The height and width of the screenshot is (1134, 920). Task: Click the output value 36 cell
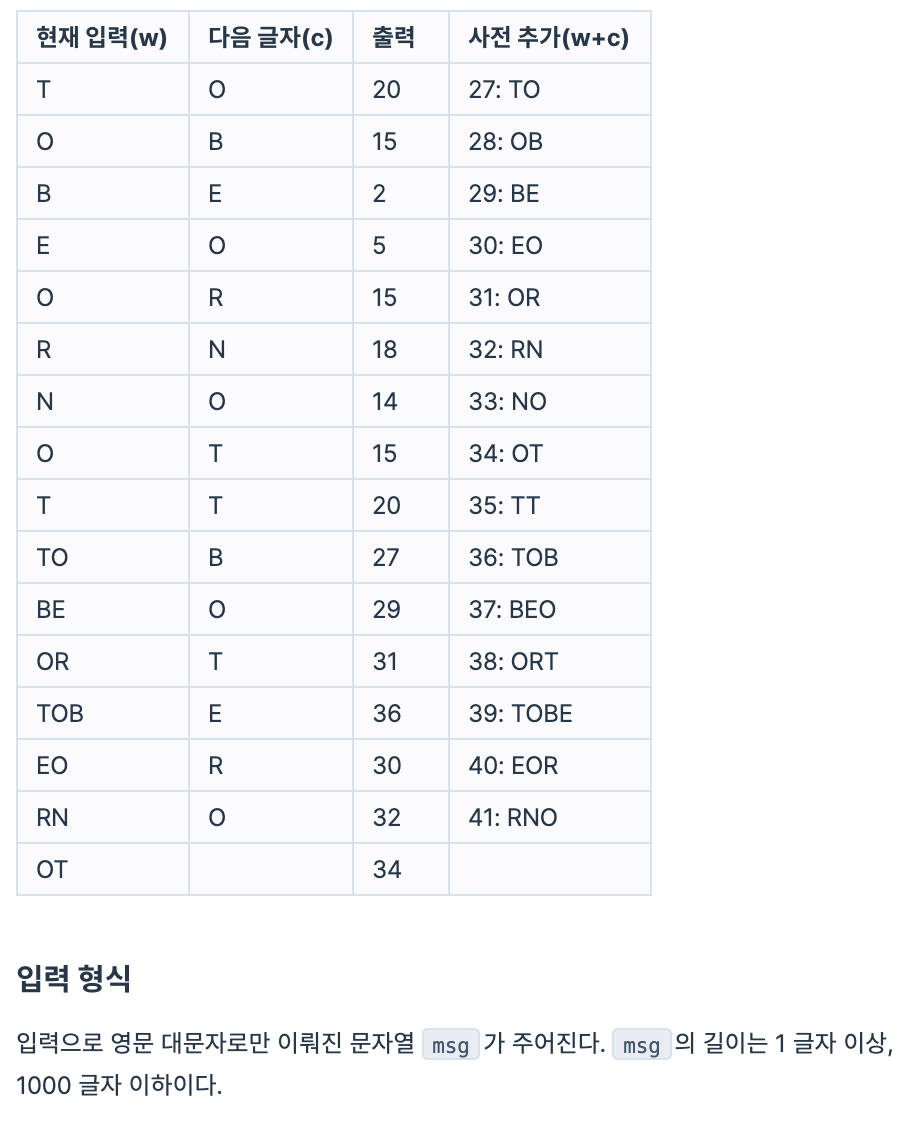[386, 714]
